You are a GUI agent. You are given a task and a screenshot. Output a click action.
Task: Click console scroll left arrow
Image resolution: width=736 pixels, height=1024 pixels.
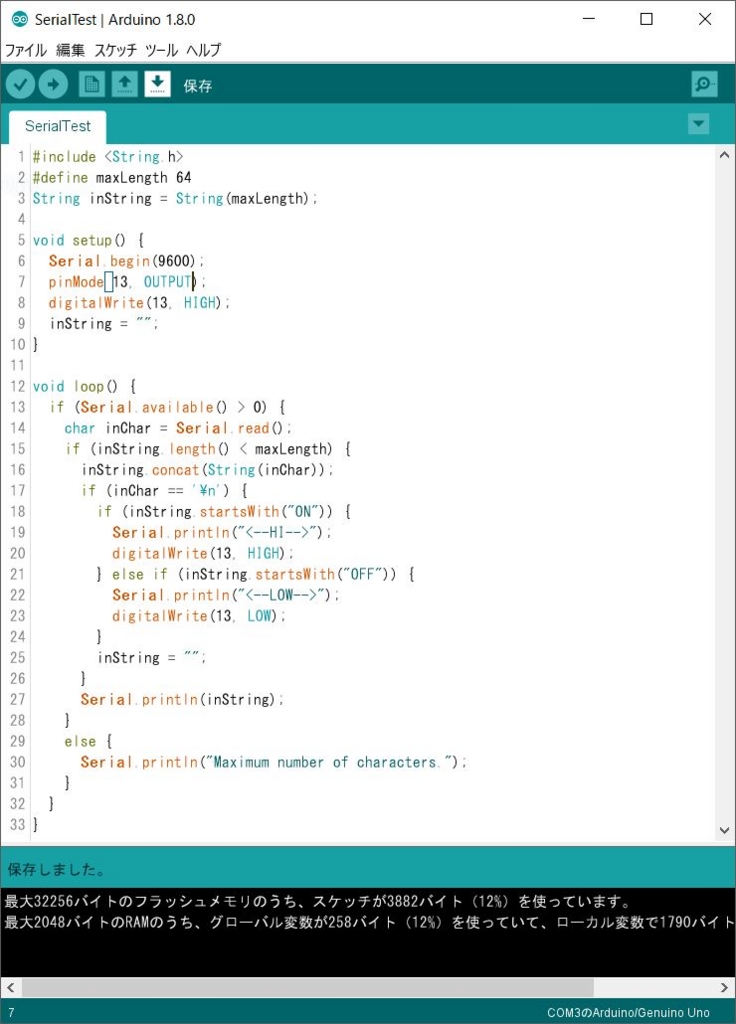pyautogui.click(x=10, y=987)
